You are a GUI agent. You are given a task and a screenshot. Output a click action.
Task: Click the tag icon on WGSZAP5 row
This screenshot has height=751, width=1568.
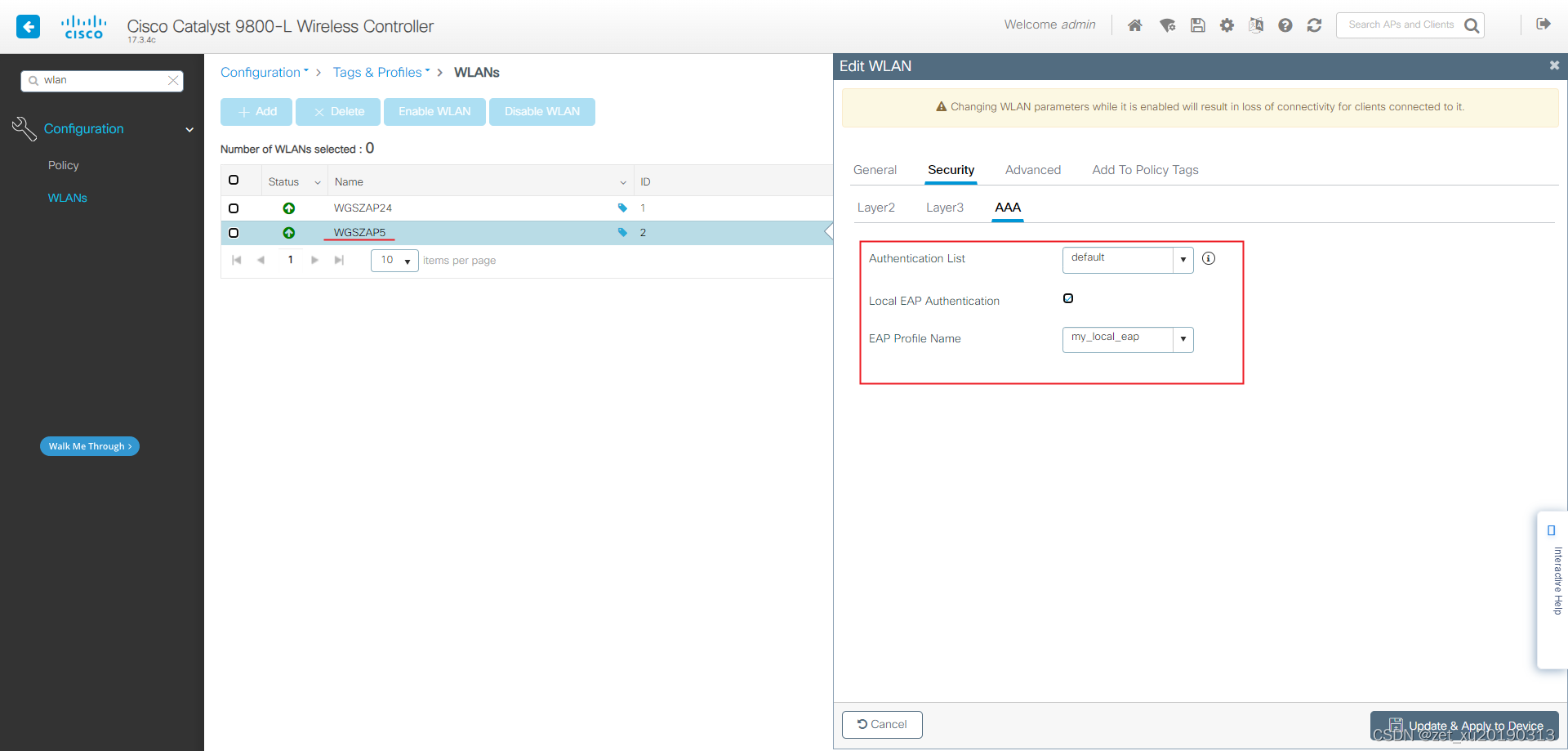point(622,232)
